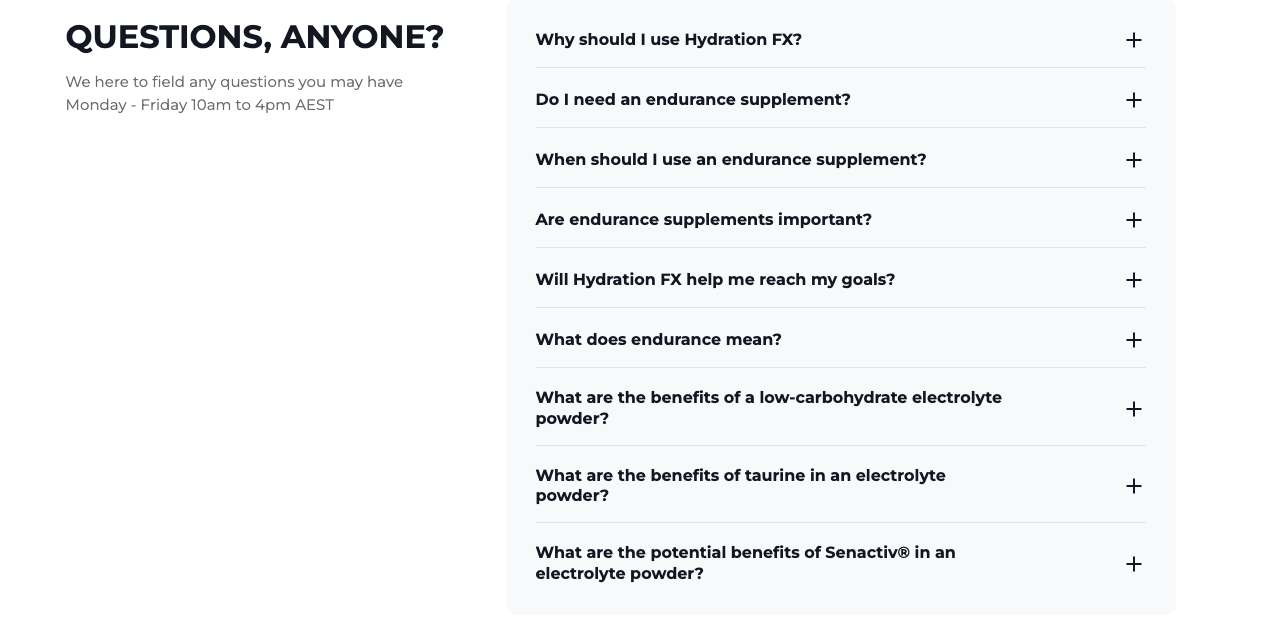
Task: Click the low-carbohydrate electrolyte powder benefits question text
Action: click(769, 408)
